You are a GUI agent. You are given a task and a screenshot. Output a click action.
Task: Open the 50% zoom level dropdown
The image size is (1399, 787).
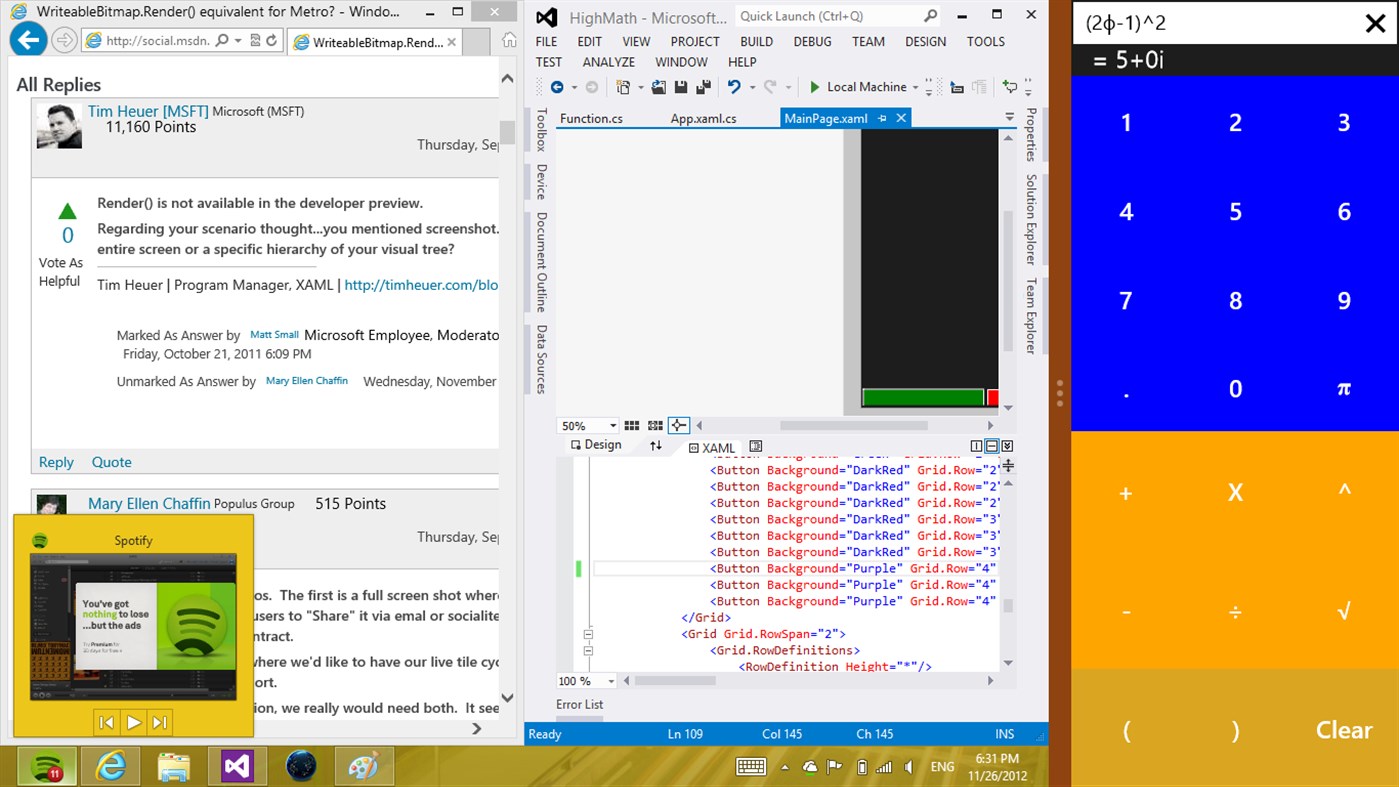pos(611,425)
